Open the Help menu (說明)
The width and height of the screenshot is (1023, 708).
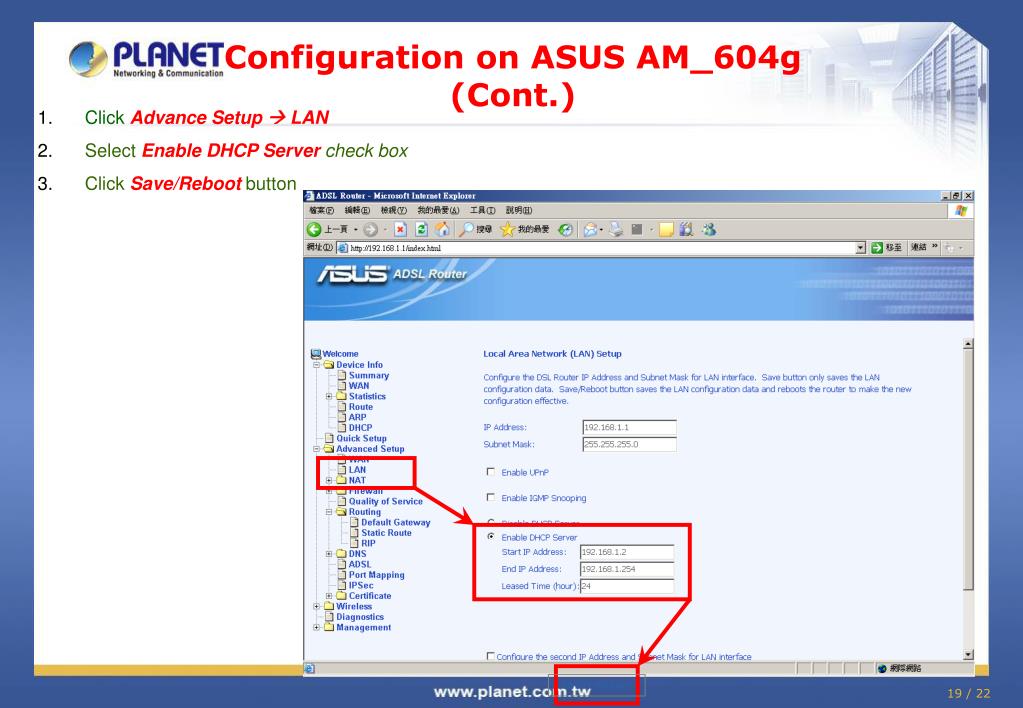click(x=519, y=210)
